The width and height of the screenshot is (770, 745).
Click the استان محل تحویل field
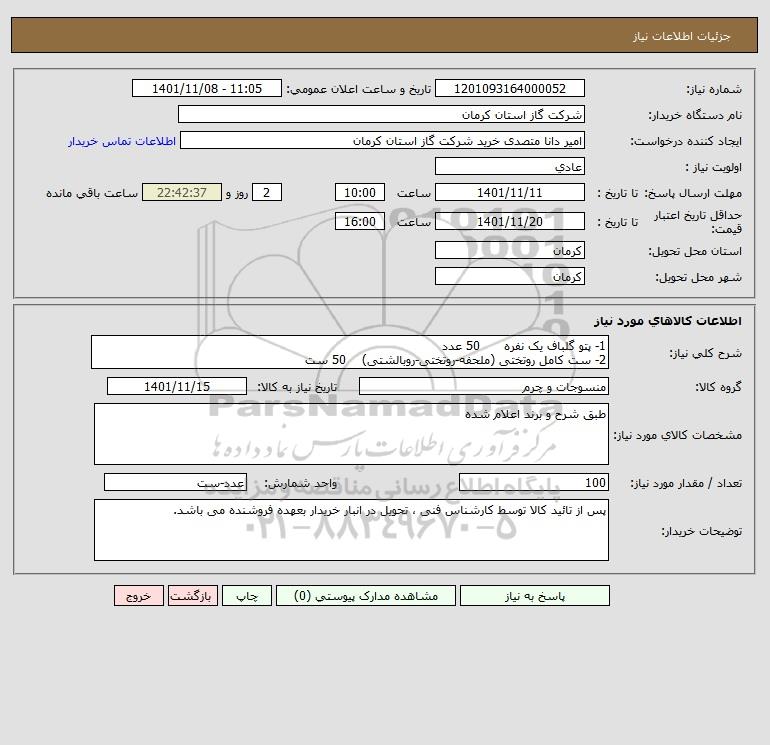pyautogui.click(x=510, y=250)
